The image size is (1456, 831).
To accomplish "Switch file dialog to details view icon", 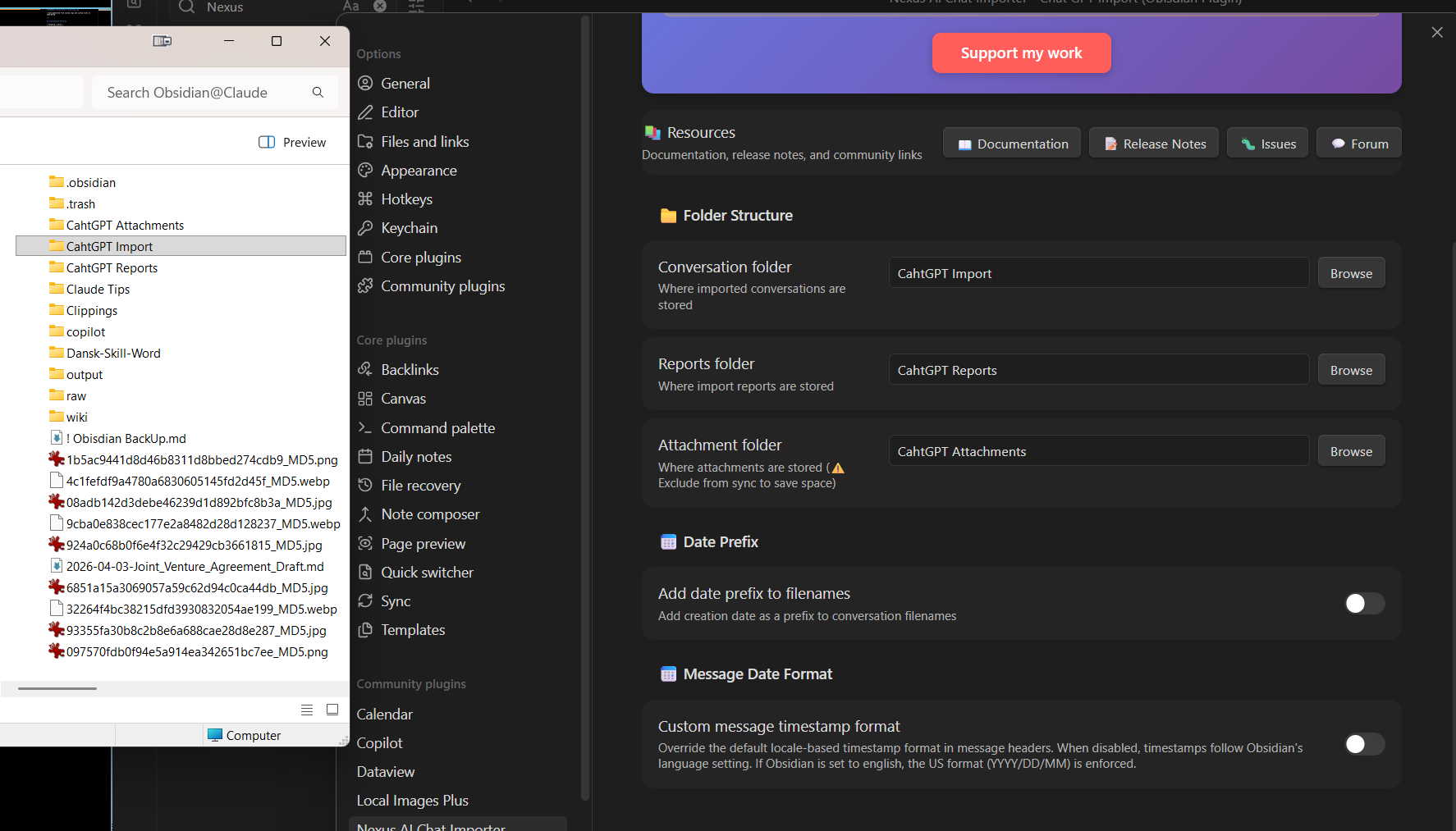I will tap(307, 710).
